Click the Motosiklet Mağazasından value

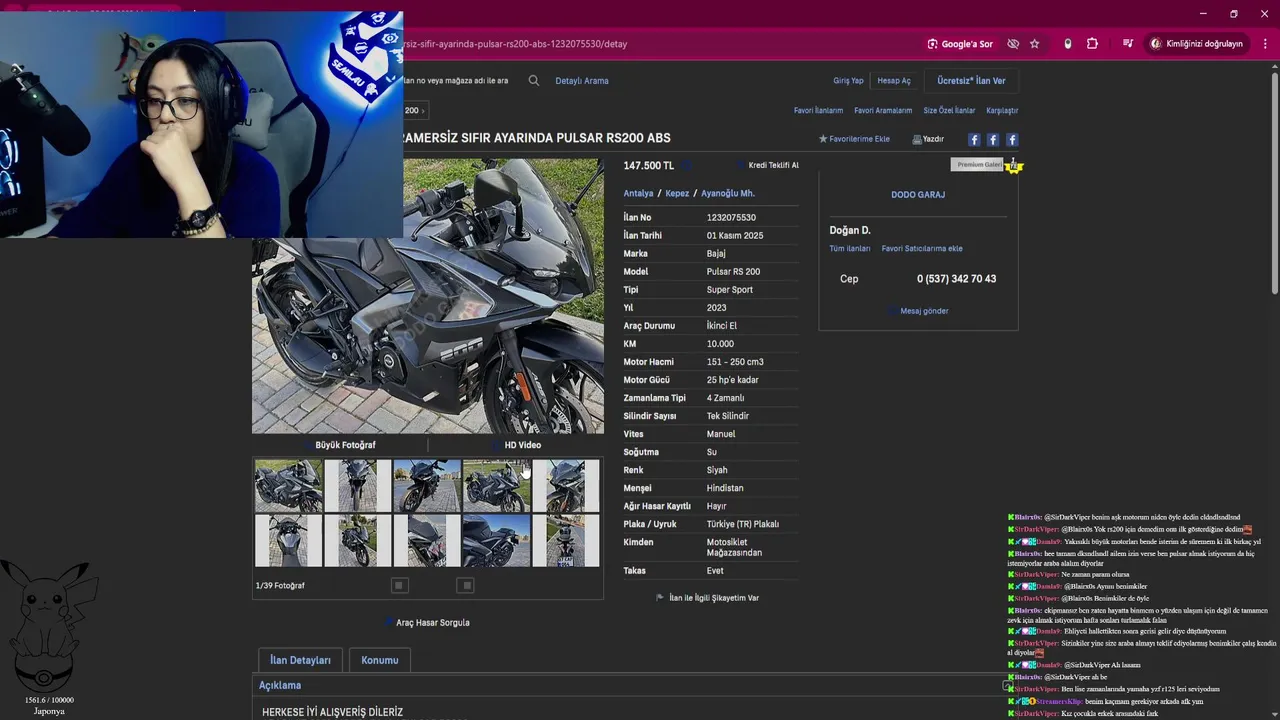pyautogui.click(x=735, y=547)
